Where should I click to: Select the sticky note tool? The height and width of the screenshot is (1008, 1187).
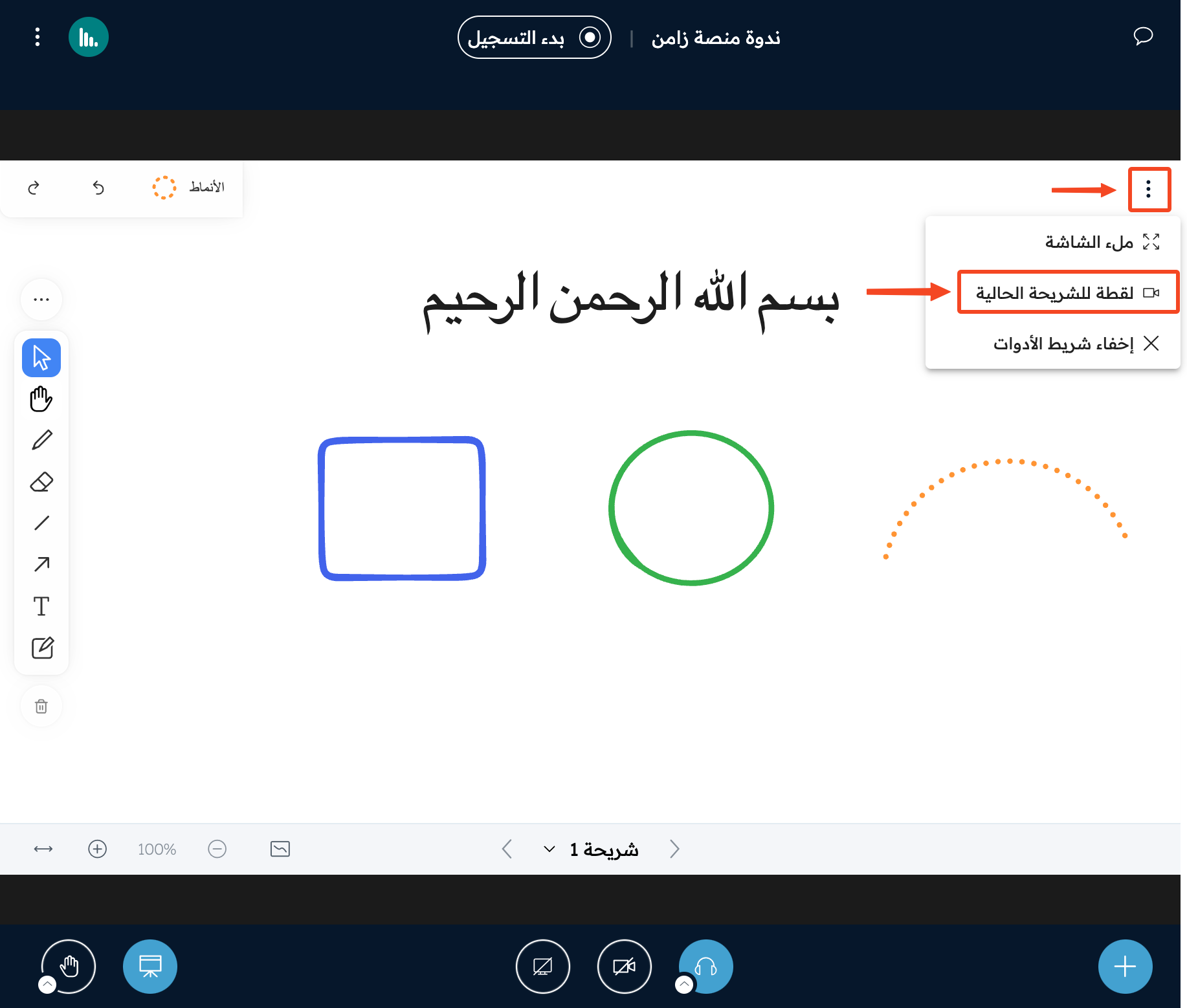point(43,648)
